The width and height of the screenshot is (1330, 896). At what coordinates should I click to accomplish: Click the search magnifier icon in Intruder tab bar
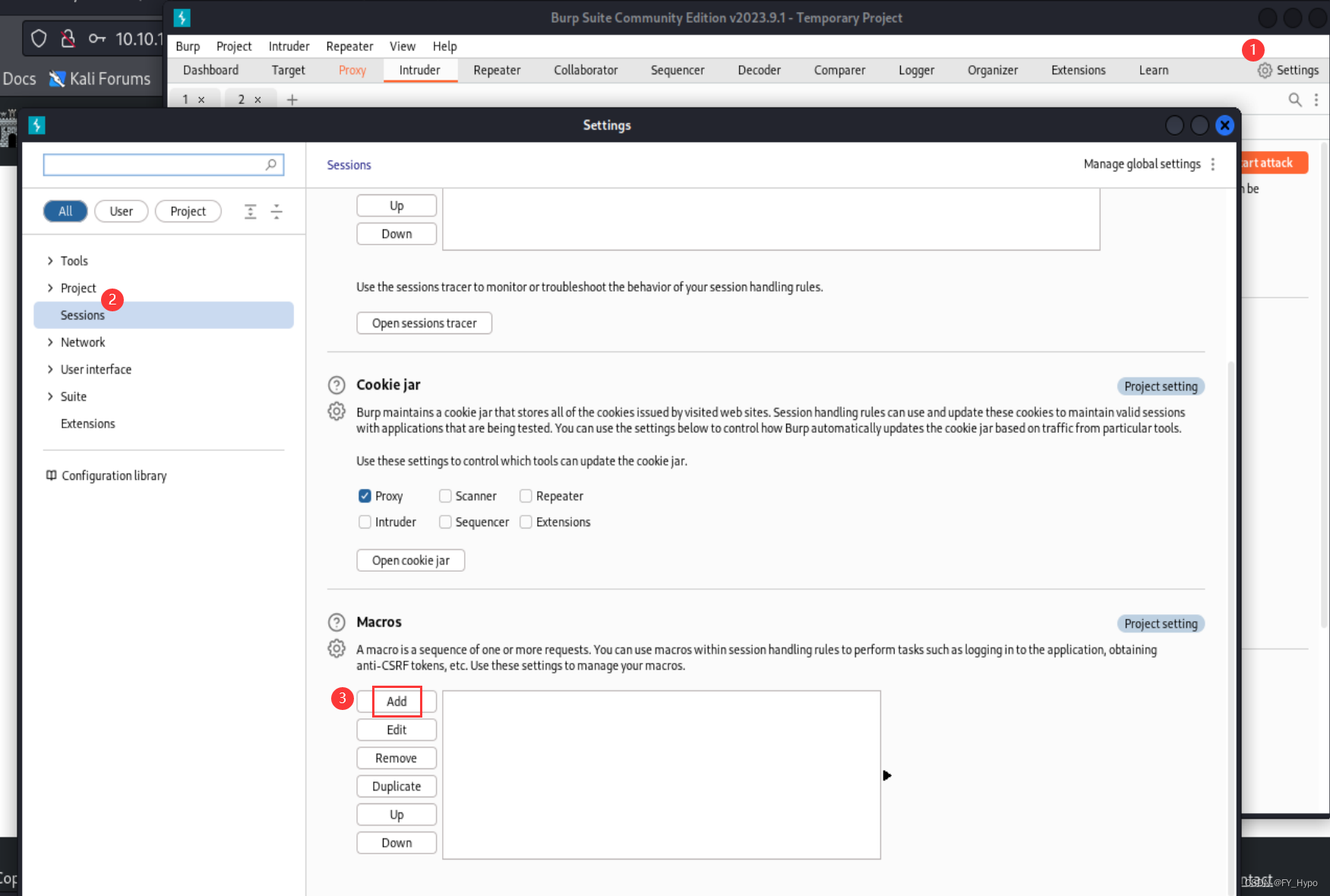pos(1295,99)
